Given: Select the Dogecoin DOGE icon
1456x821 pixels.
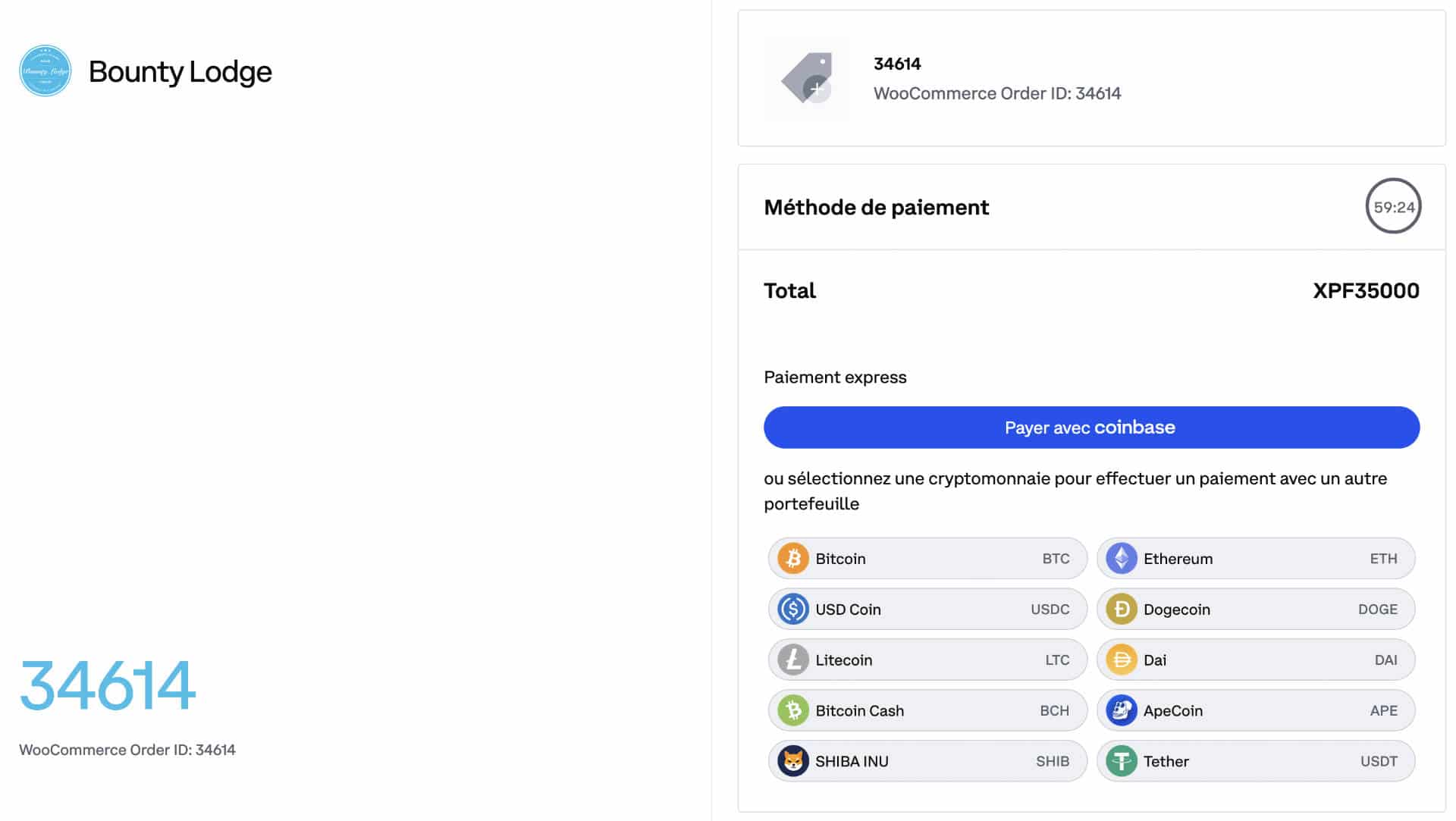Looking at the screenshot, I should click(x=1121, y=609).
